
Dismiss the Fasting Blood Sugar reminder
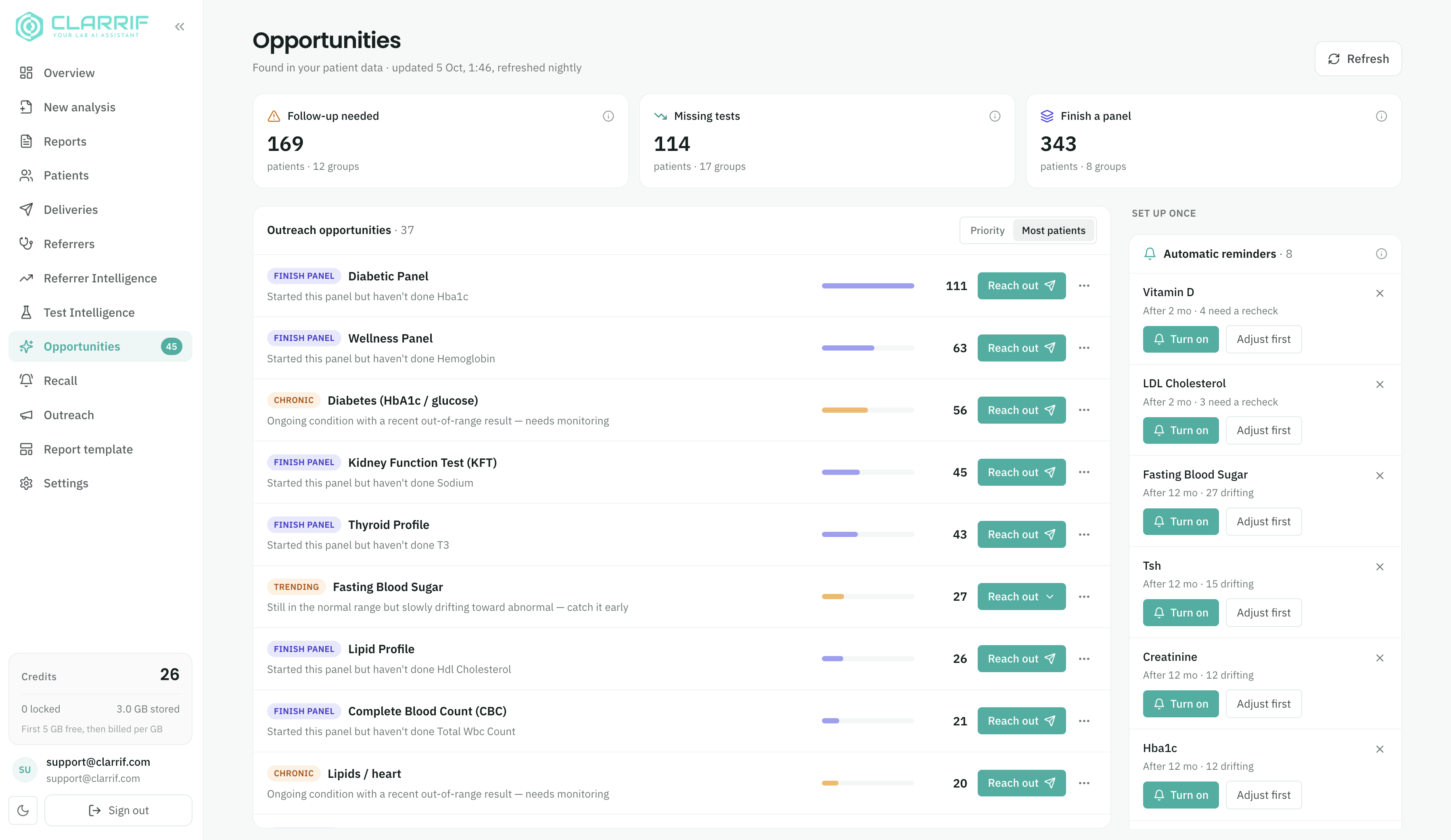pyautogui.click(x=1380, y=476)
